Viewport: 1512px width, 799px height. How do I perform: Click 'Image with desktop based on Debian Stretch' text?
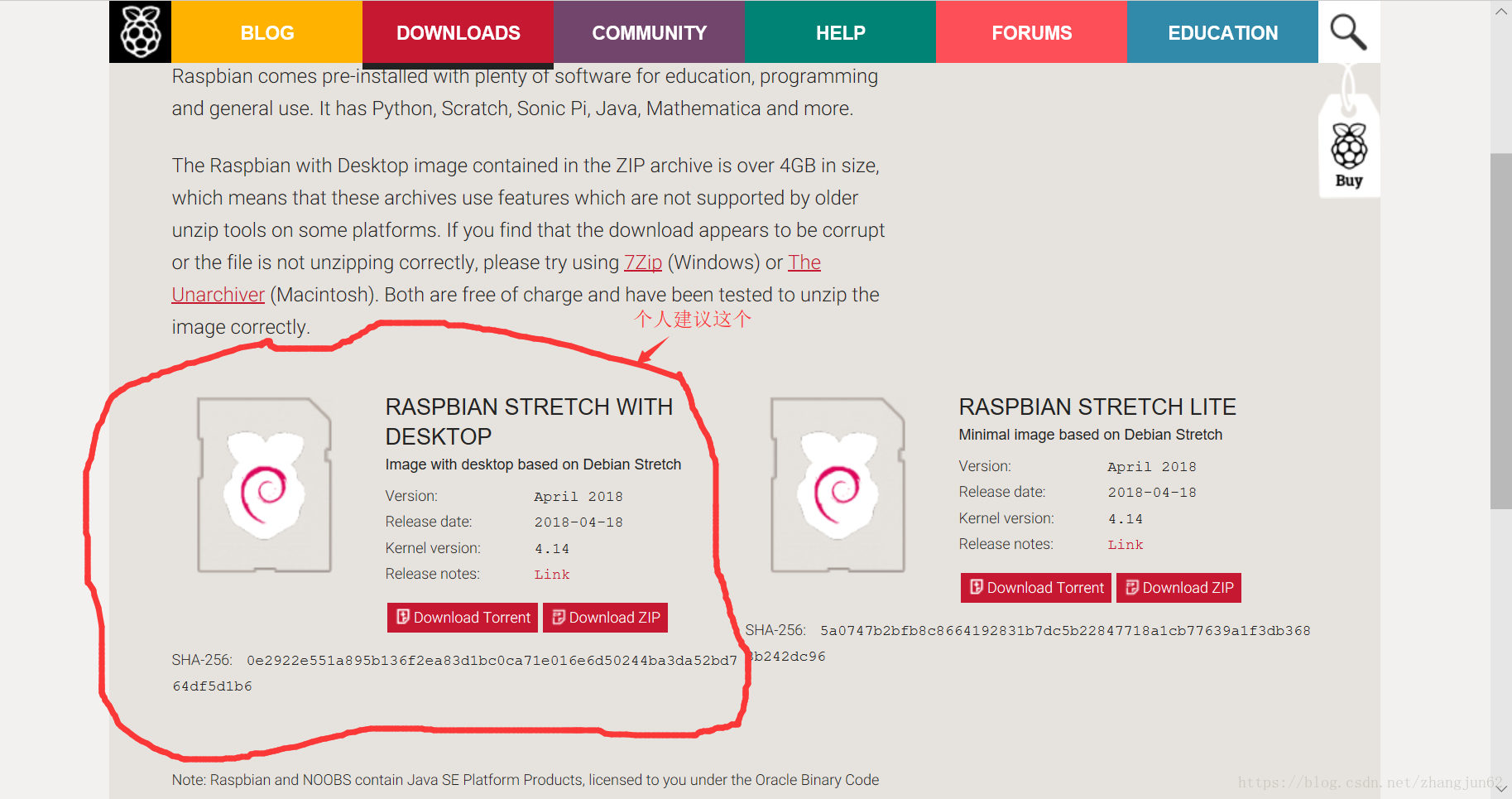tap(533, 464)
